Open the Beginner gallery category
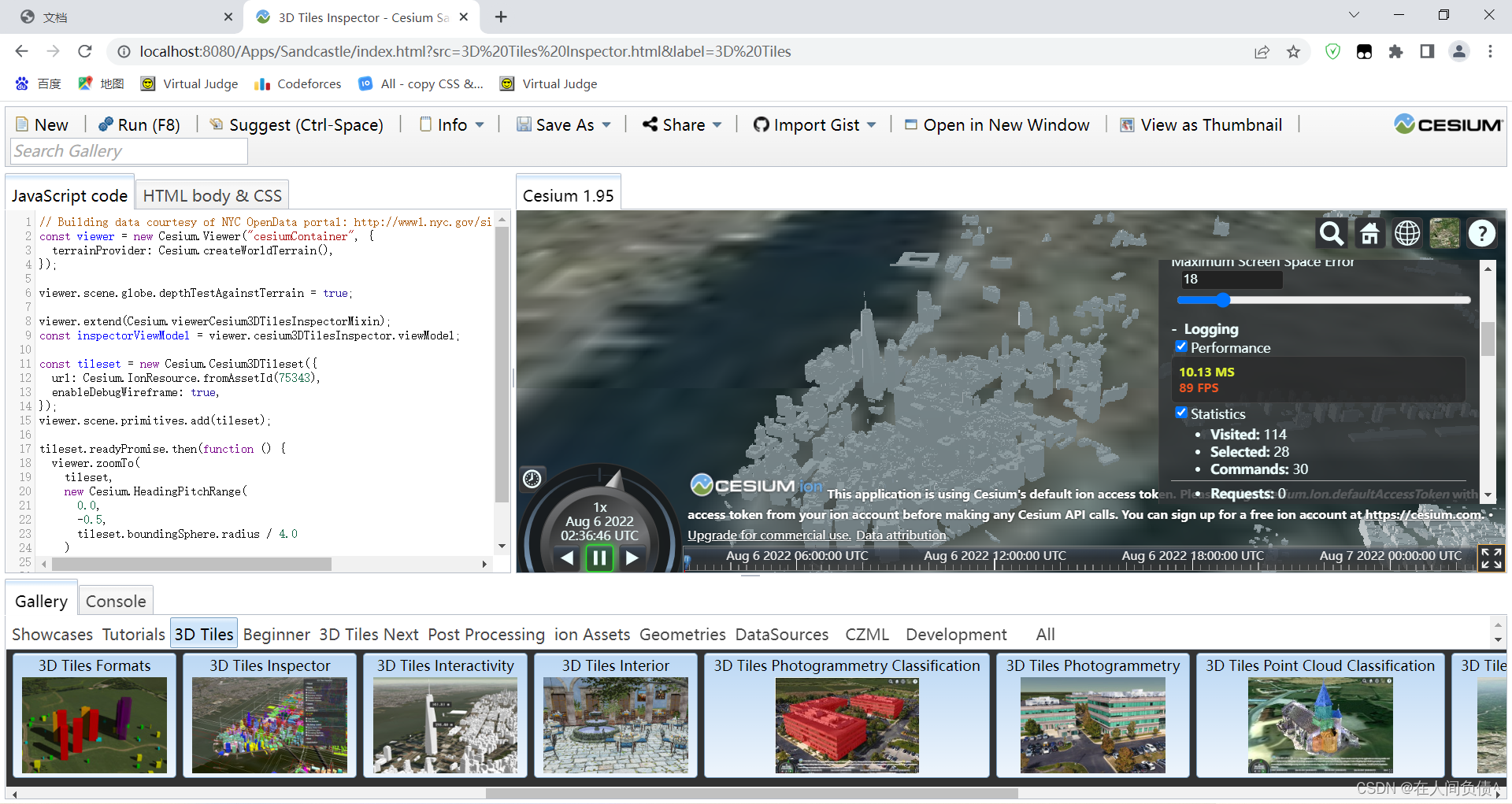The image size is (1512, 804). [x=276, y=634]
